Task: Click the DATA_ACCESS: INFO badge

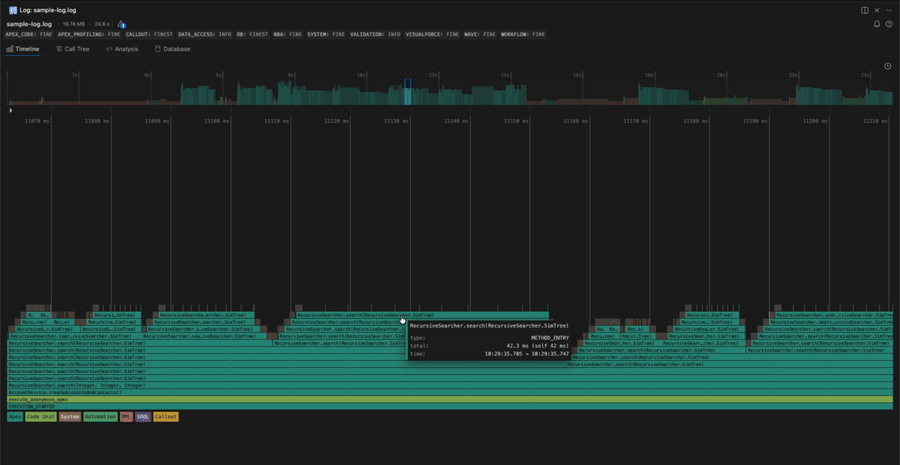Action: (x=204, y=34)
